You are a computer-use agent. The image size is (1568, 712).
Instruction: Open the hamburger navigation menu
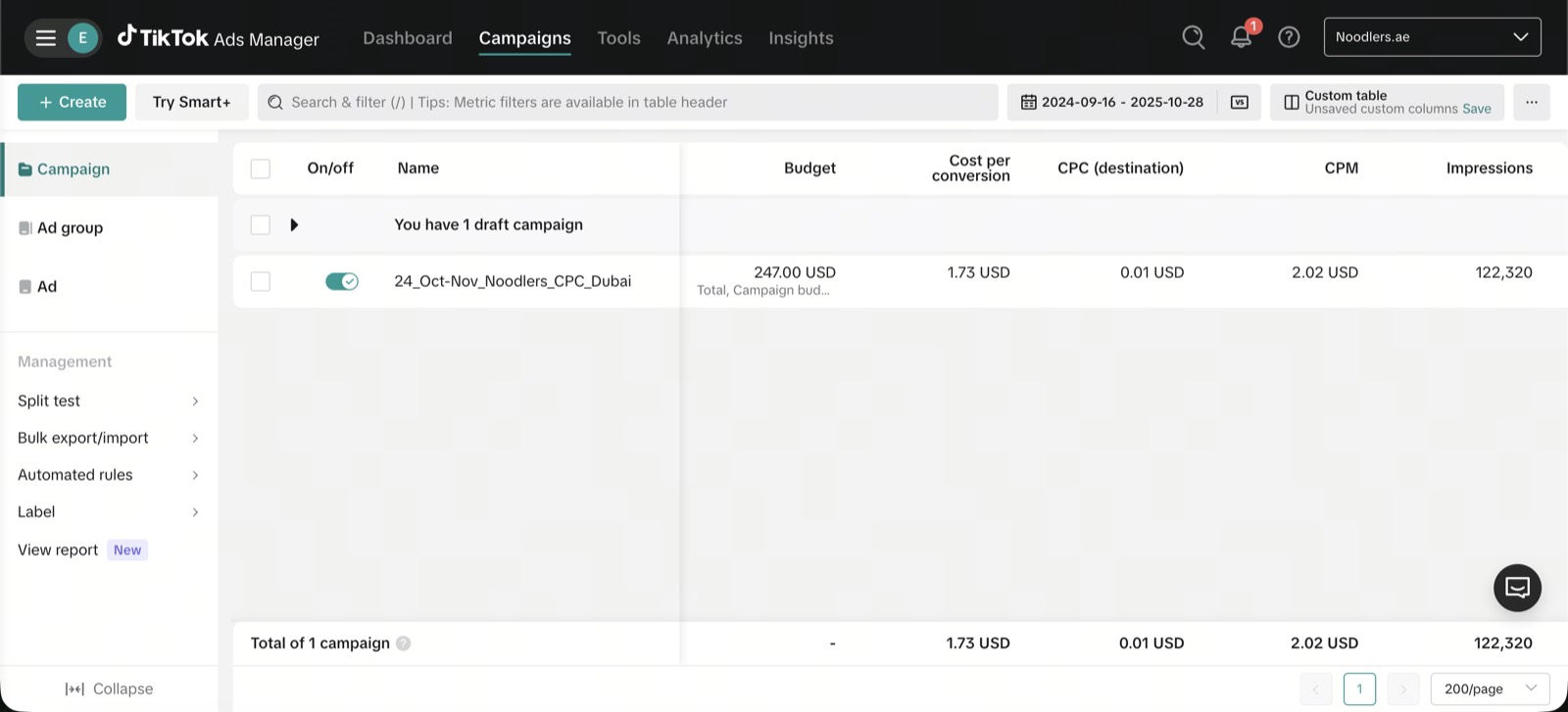pyautogui.click(x=45, y=38)
